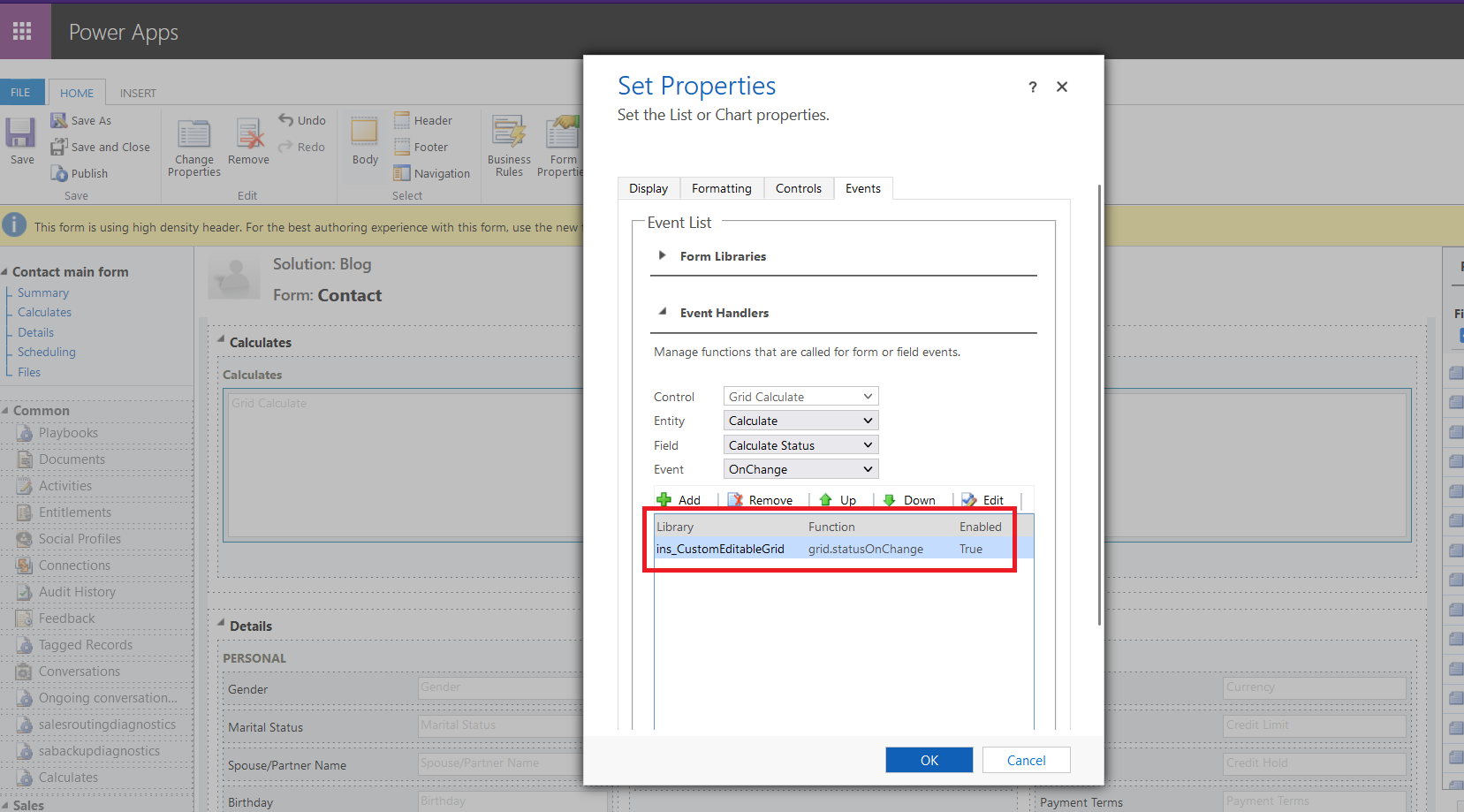This screenshot has height=812, width=1464.
Task: Open the HOME ribbon tab
Action: pyautogui.click(x=77, y=93)
